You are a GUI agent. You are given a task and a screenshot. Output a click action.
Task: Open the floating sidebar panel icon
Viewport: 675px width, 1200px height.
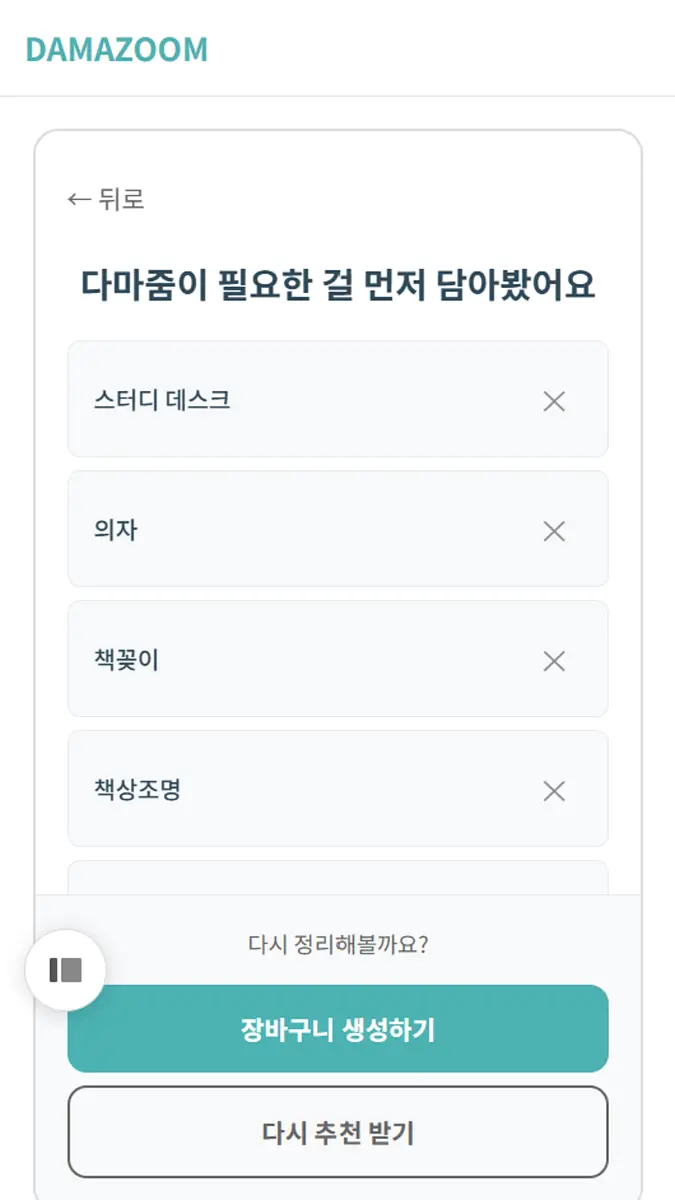coord(65,970)
